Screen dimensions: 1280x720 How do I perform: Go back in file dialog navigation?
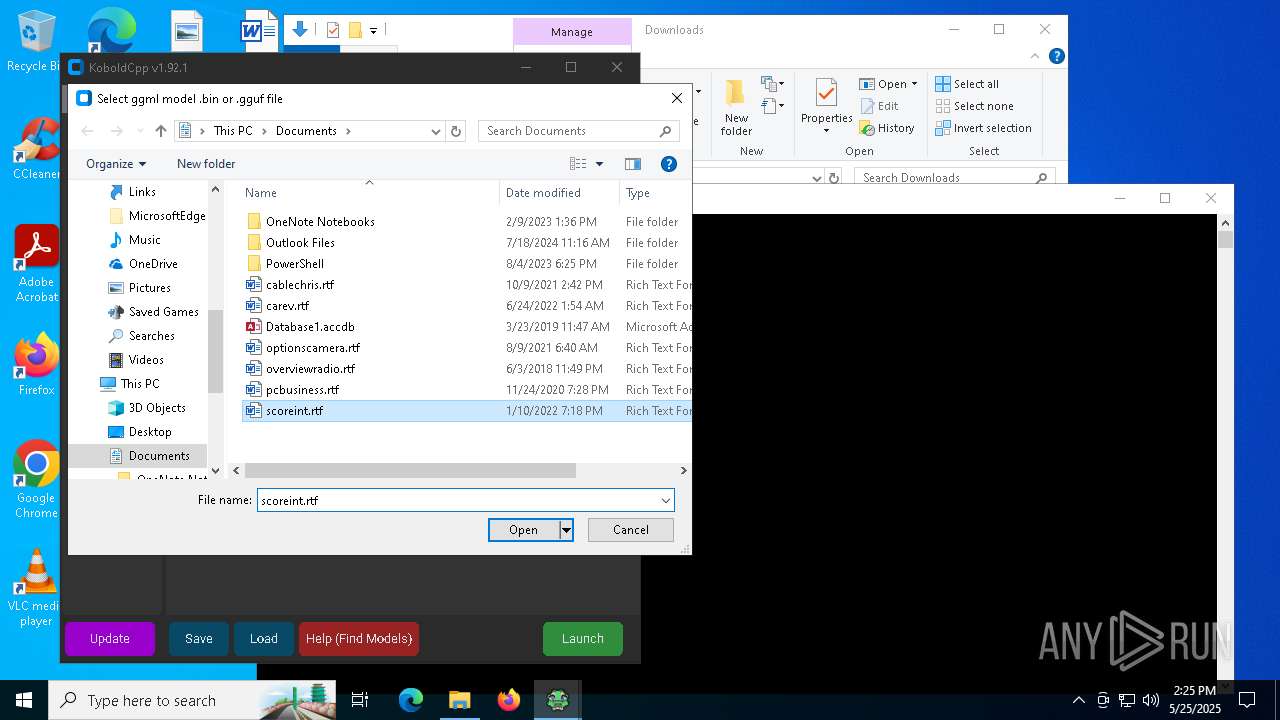coord(88,131)
